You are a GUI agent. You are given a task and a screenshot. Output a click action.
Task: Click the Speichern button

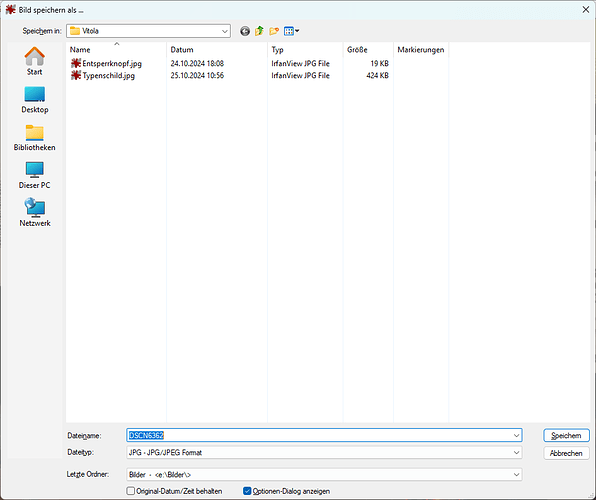point(566,436)
